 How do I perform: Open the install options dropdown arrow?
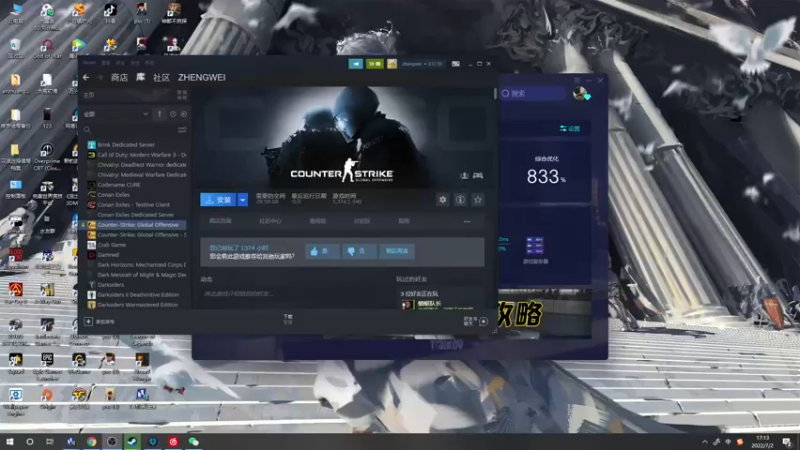coord(242,200)
